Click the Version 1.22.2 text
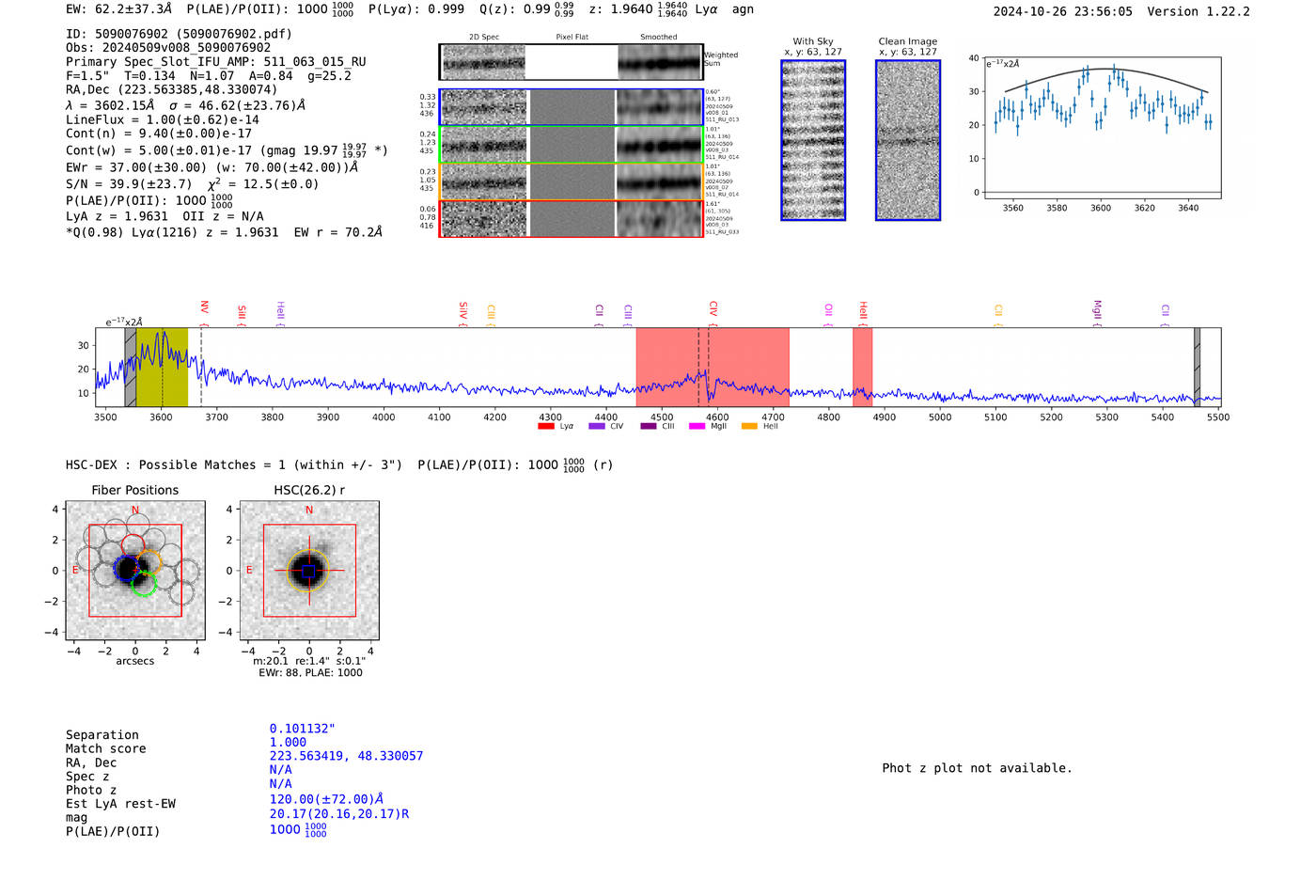 [1198, 12]
